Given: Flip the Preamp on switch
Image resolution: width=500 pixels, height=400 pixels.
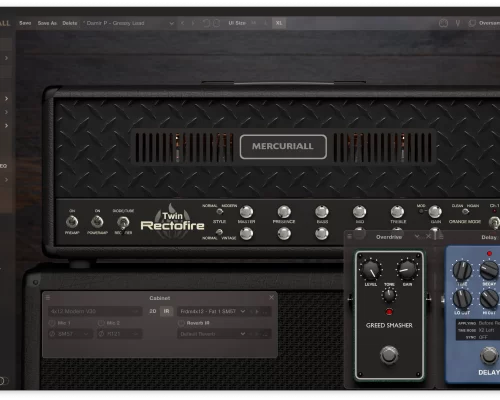Looking at the screenshot, I should [x=72, y=222].
